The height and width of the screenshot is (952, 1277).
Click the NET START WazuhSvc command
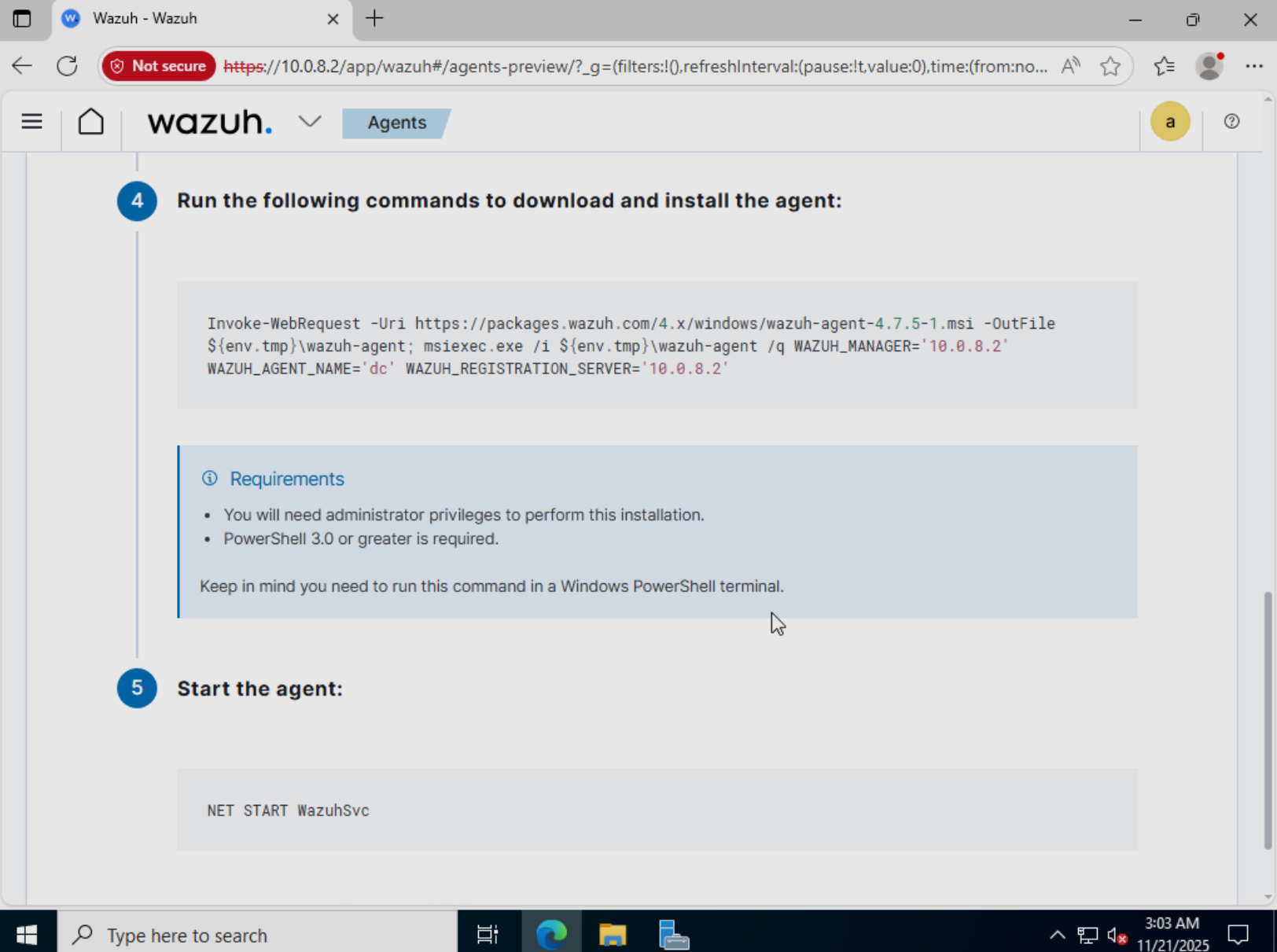tap(288, 810)
